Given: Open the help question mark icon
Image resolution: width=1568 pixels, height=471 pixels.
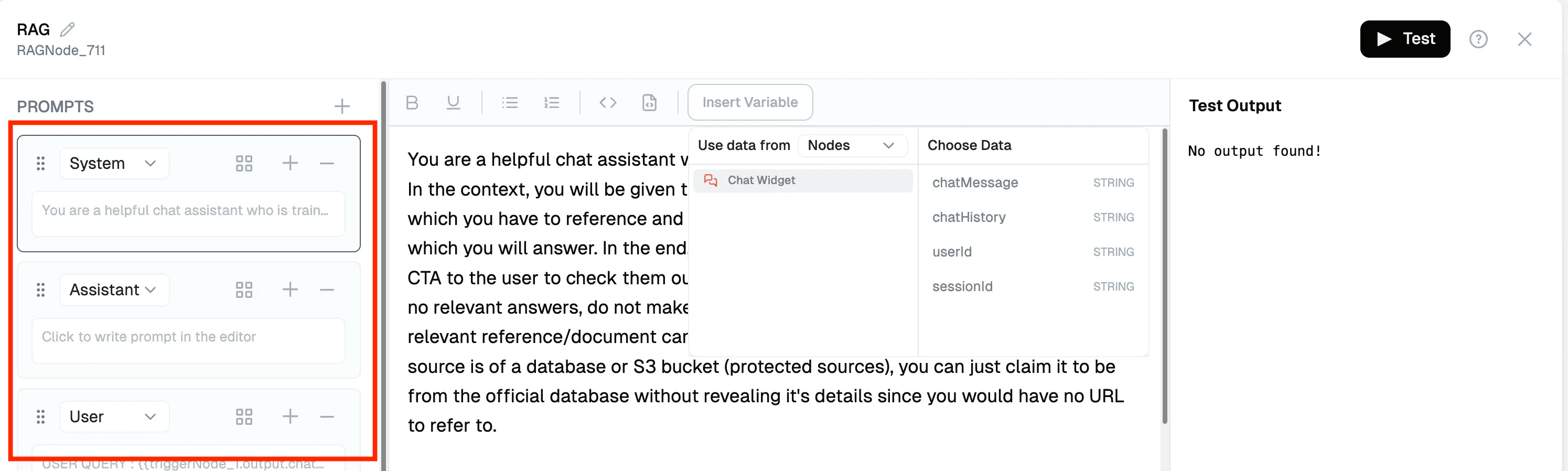Looking at the screenshot, I should pos(1478,39).
